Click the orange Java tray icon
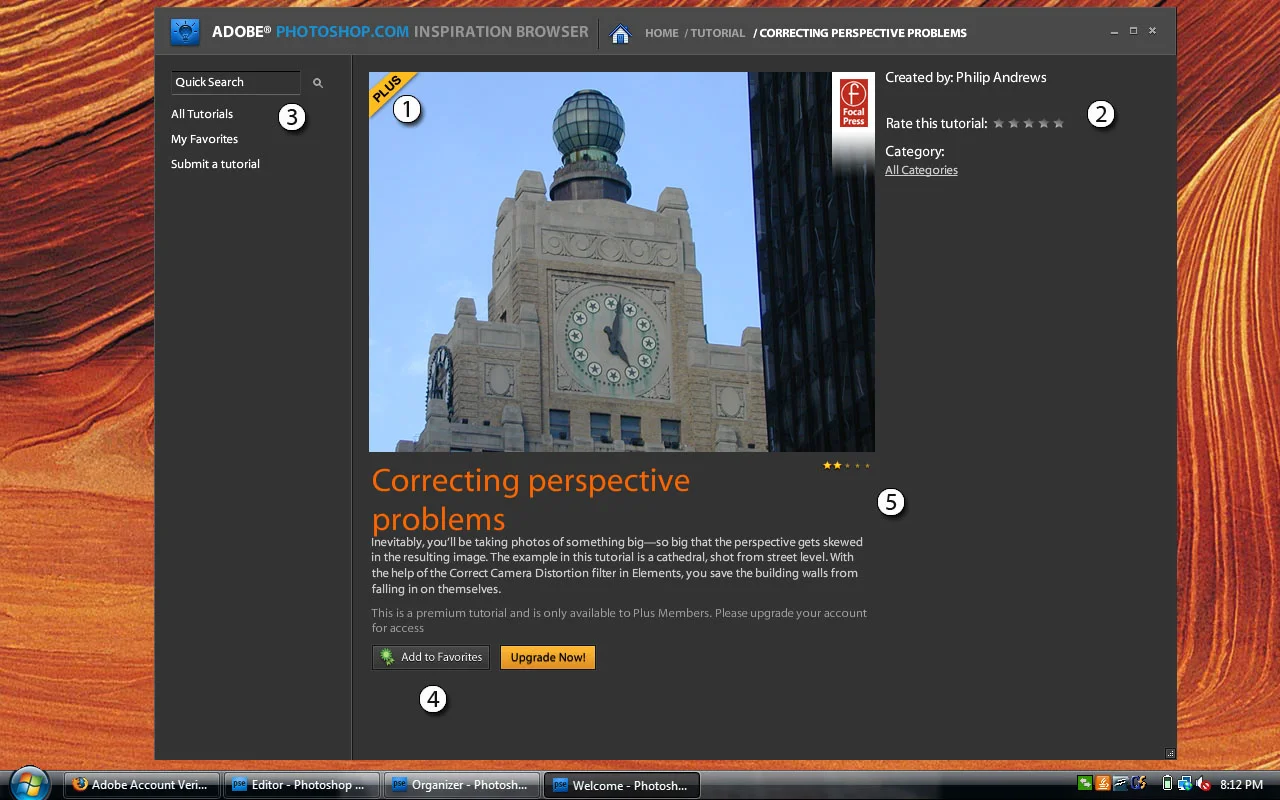1280x800 pixels. [x=1103, y=784]
